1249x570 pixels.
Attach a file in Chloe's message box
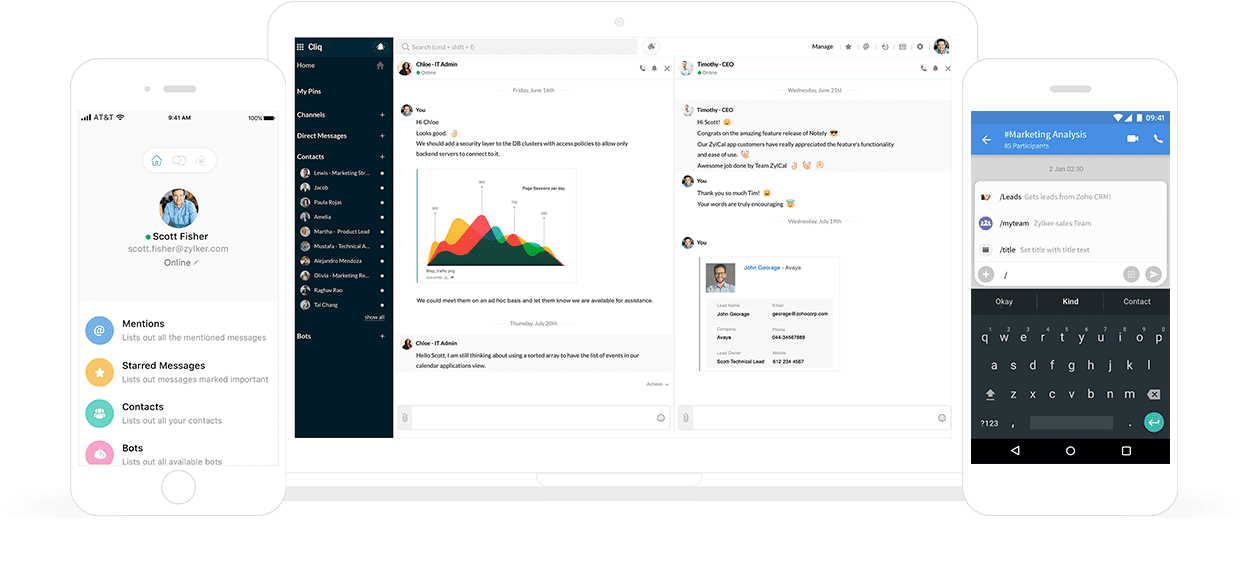pyautogui.click(x=405, y=417)
